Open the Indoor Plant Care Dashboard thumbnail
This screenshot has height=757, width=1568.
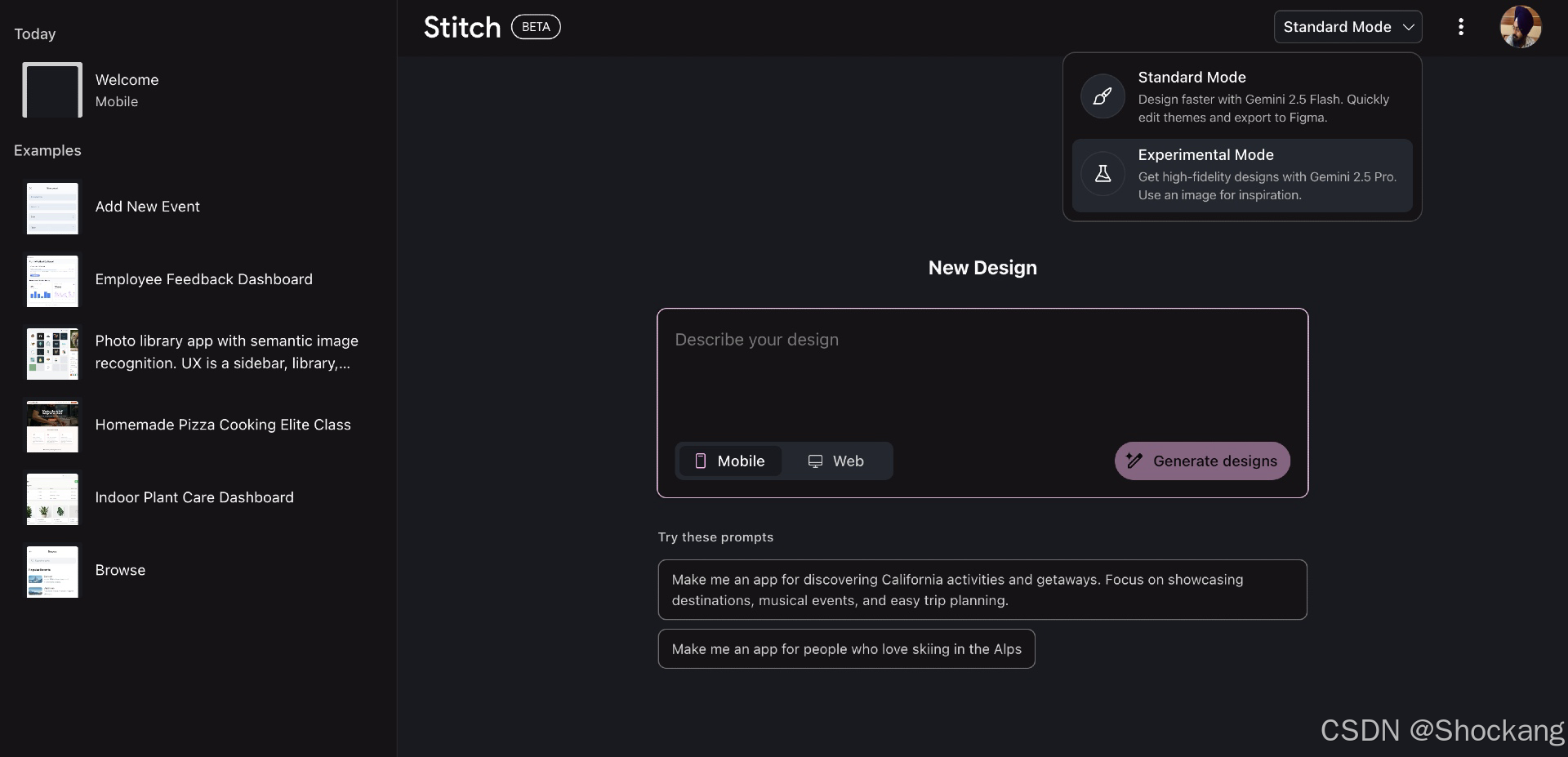tap(52, 498)
